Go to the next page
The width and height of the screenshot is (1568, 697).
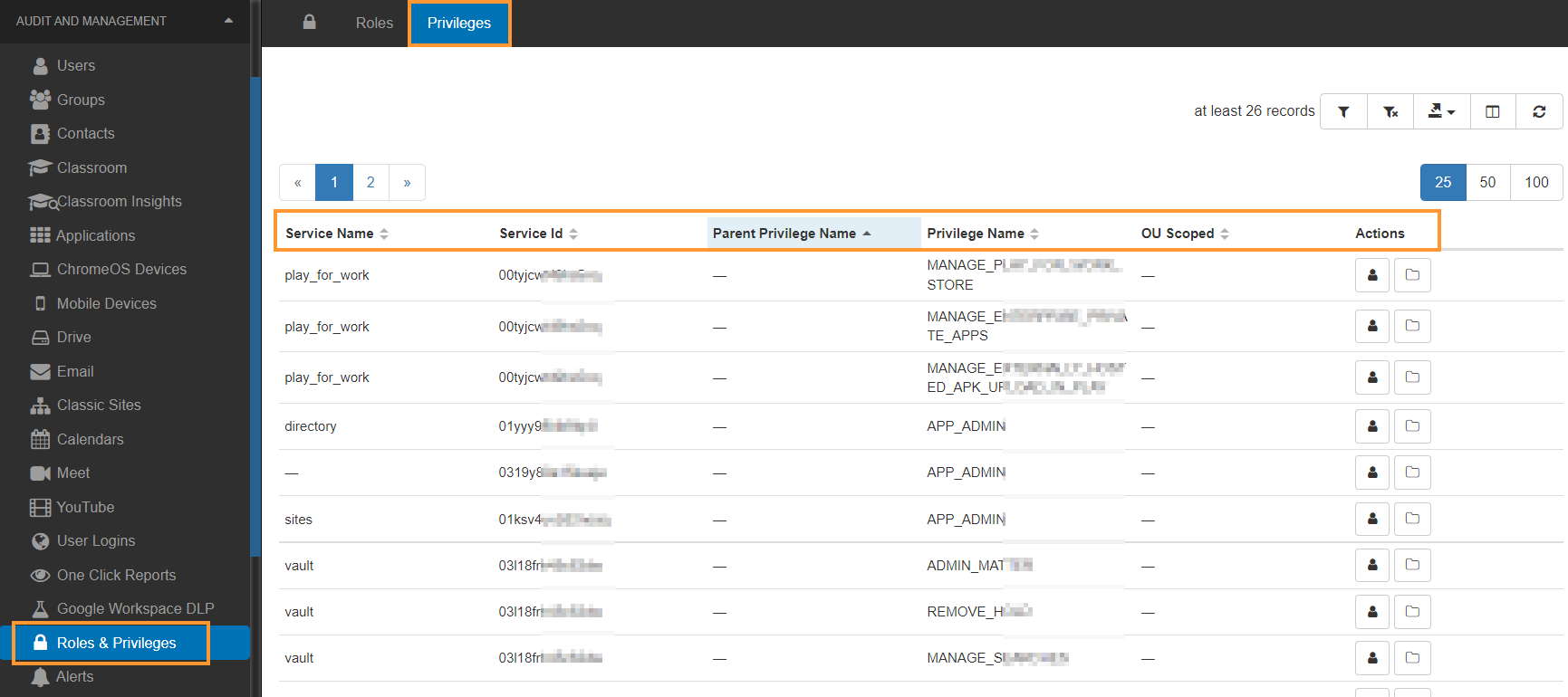click(x=407, y=182)
